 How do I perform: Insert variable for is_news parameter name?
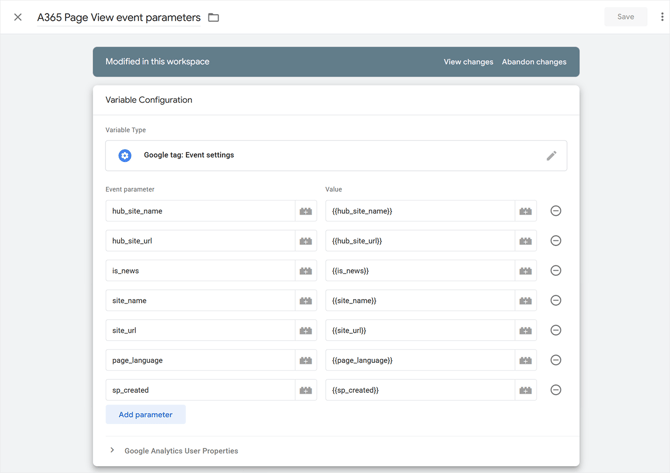306,271
